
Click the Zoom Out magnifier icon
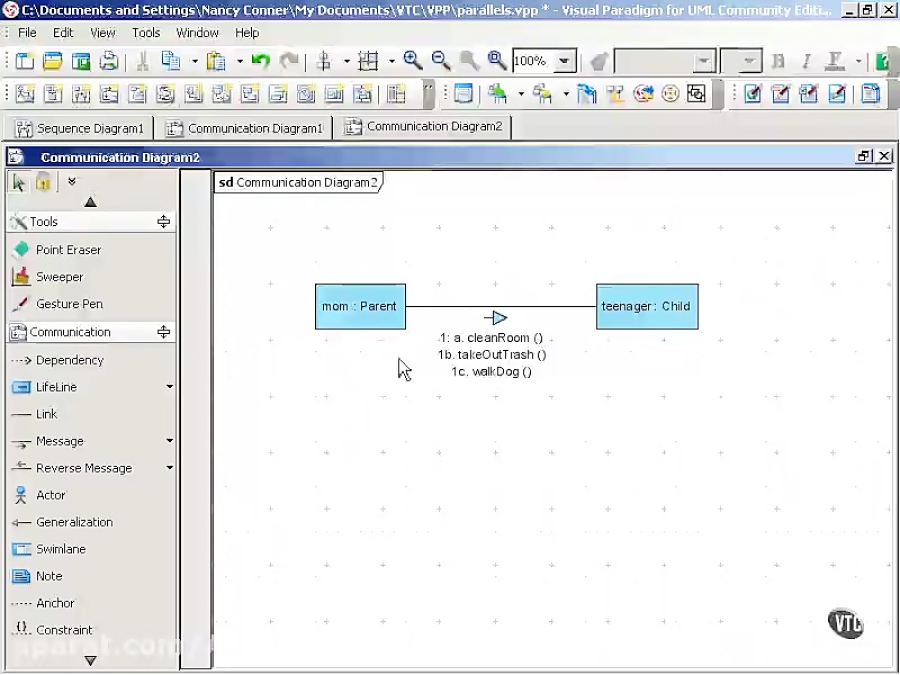pos(441,61)
